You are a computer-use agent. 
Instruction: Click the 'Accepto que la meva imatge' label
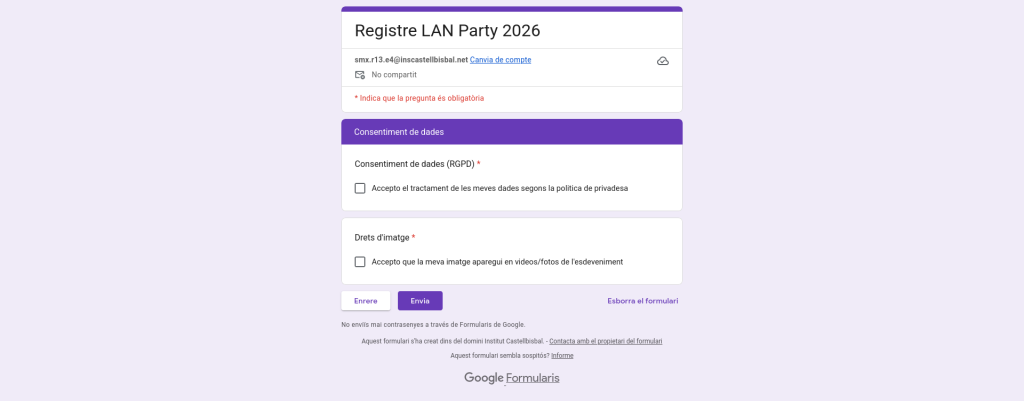(497, 262)
